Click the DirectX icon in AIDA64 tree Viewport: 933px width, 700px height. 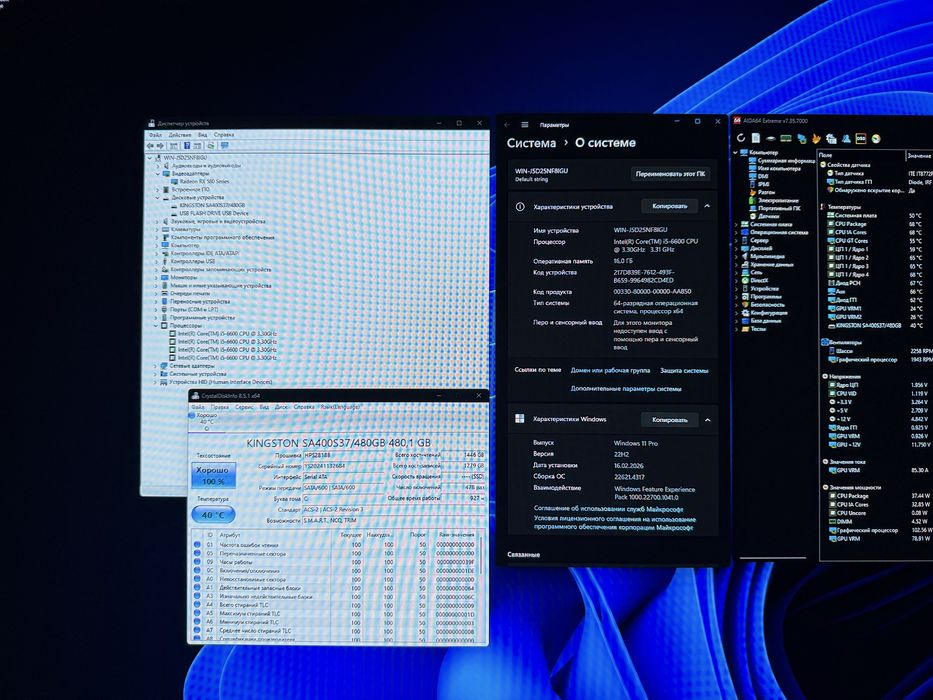(745, 280)
